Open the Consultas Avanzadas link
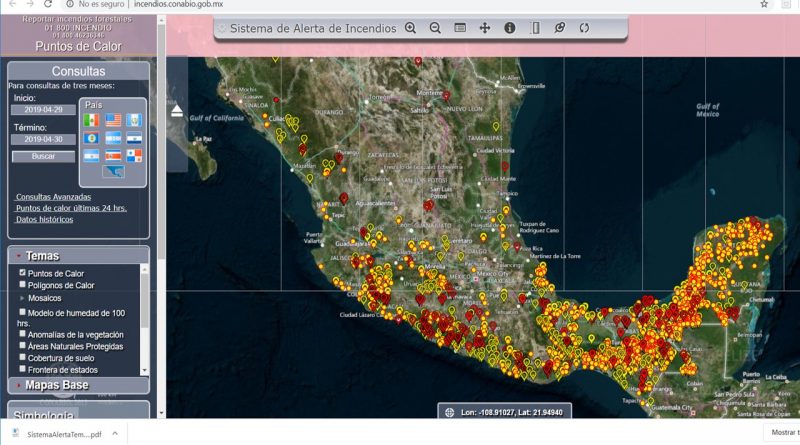The height and width of the screenshot is (445, 800). [x=53, y=197]
